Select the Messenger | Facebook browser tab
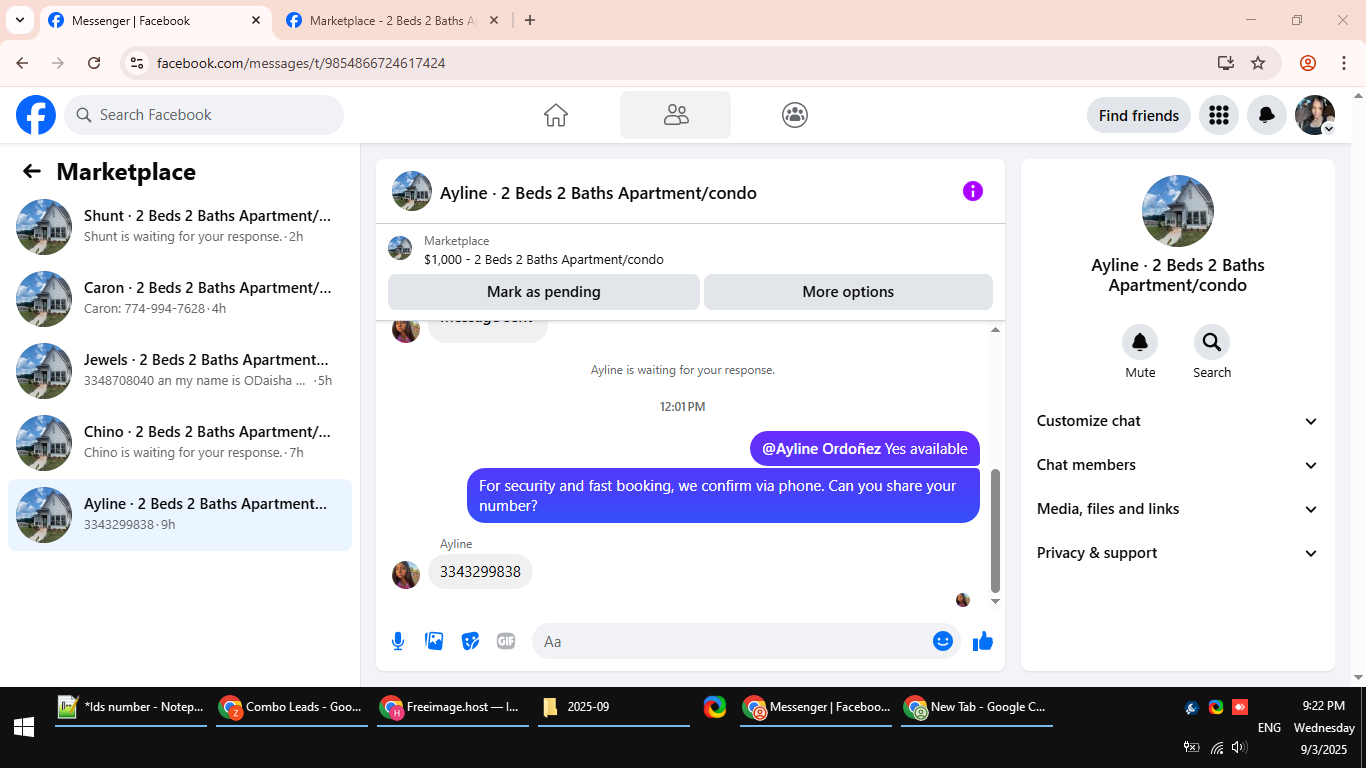Image resolution: width=1366 pixels, height=768 pixels. coord(155,20)
